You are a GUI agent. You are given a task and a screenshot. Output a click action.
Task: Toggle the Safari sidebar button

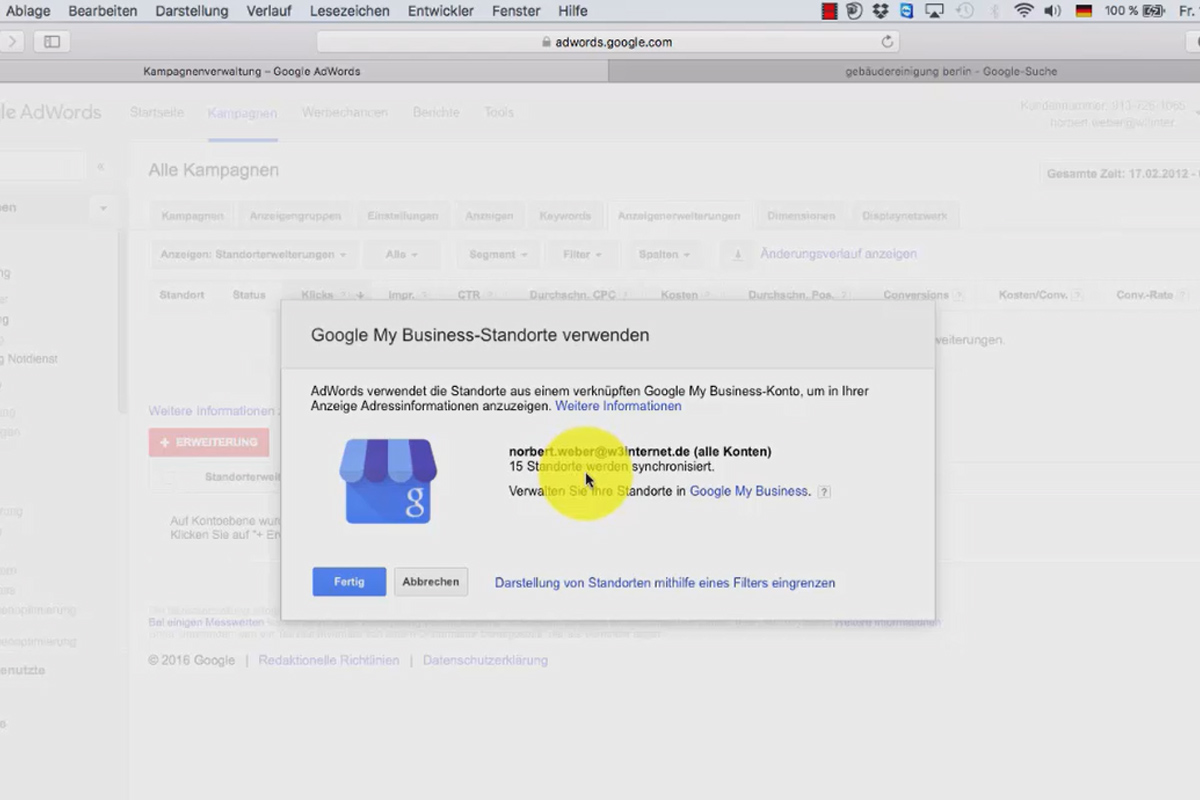52,42
